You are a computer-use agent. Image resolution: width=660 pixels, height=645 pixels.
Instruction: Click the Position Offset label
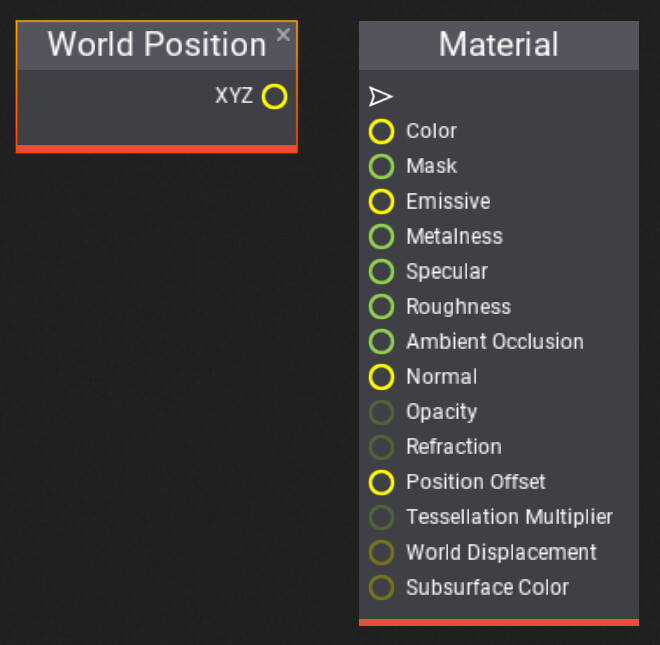(476, 482)
